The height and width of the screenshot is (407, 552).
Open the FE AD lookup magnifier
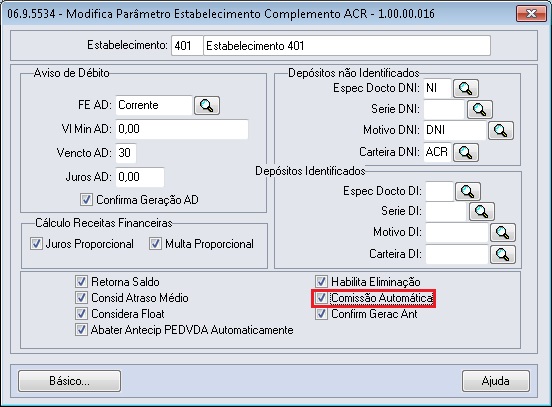(x=207, y=105)
